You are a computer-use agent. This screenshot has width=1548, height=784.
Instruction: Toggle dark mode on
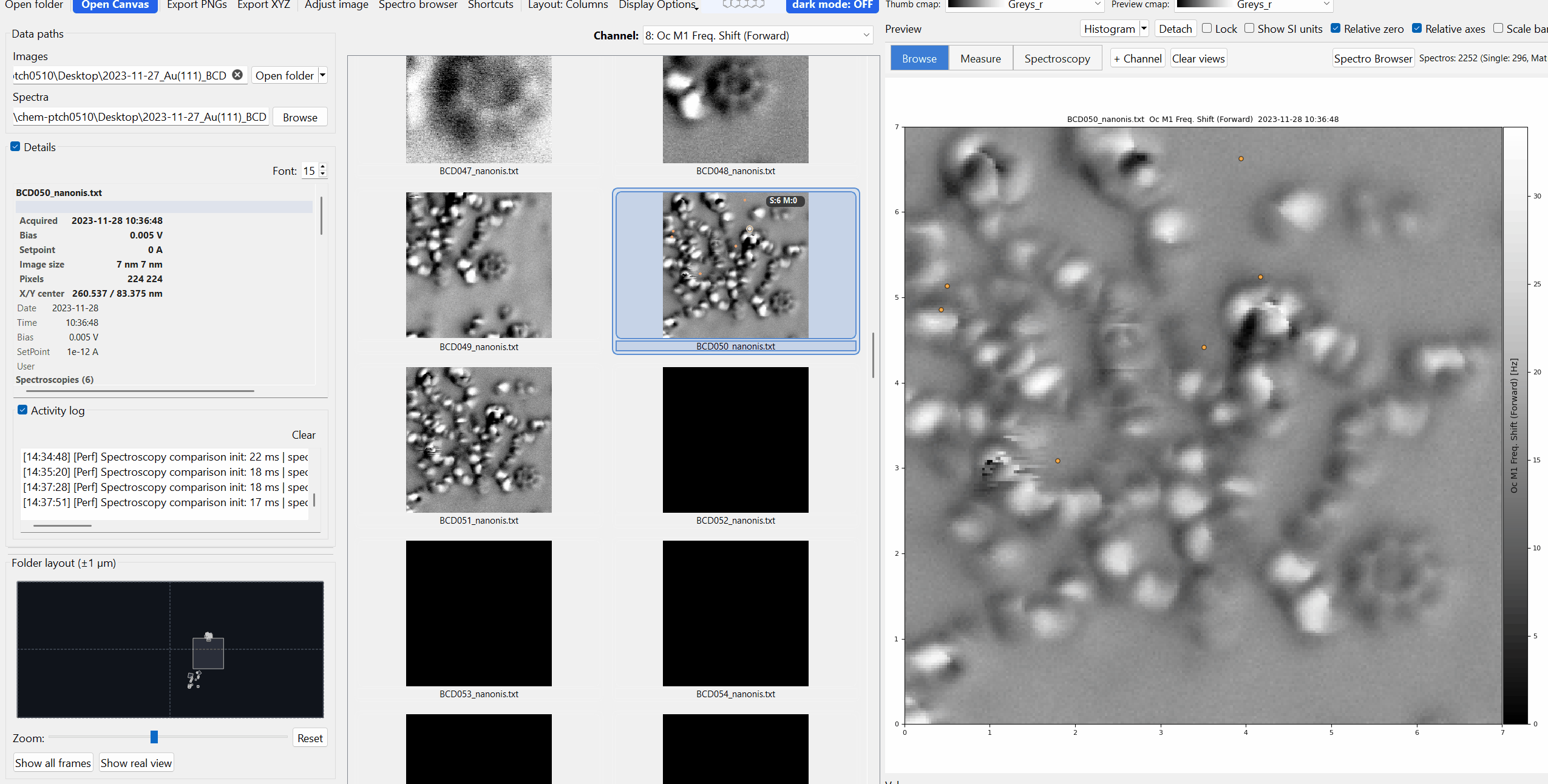click(x=831, y=5)
